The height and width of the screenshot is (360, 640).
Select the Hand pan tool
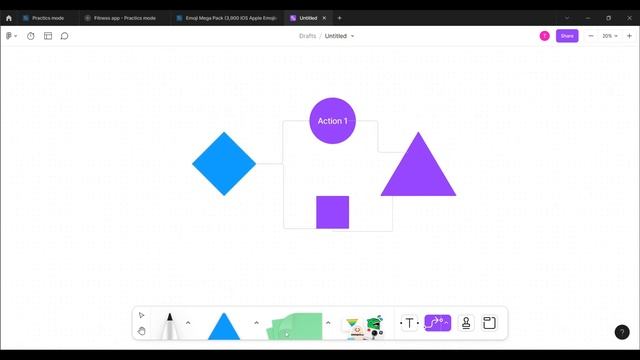point(141,331)
